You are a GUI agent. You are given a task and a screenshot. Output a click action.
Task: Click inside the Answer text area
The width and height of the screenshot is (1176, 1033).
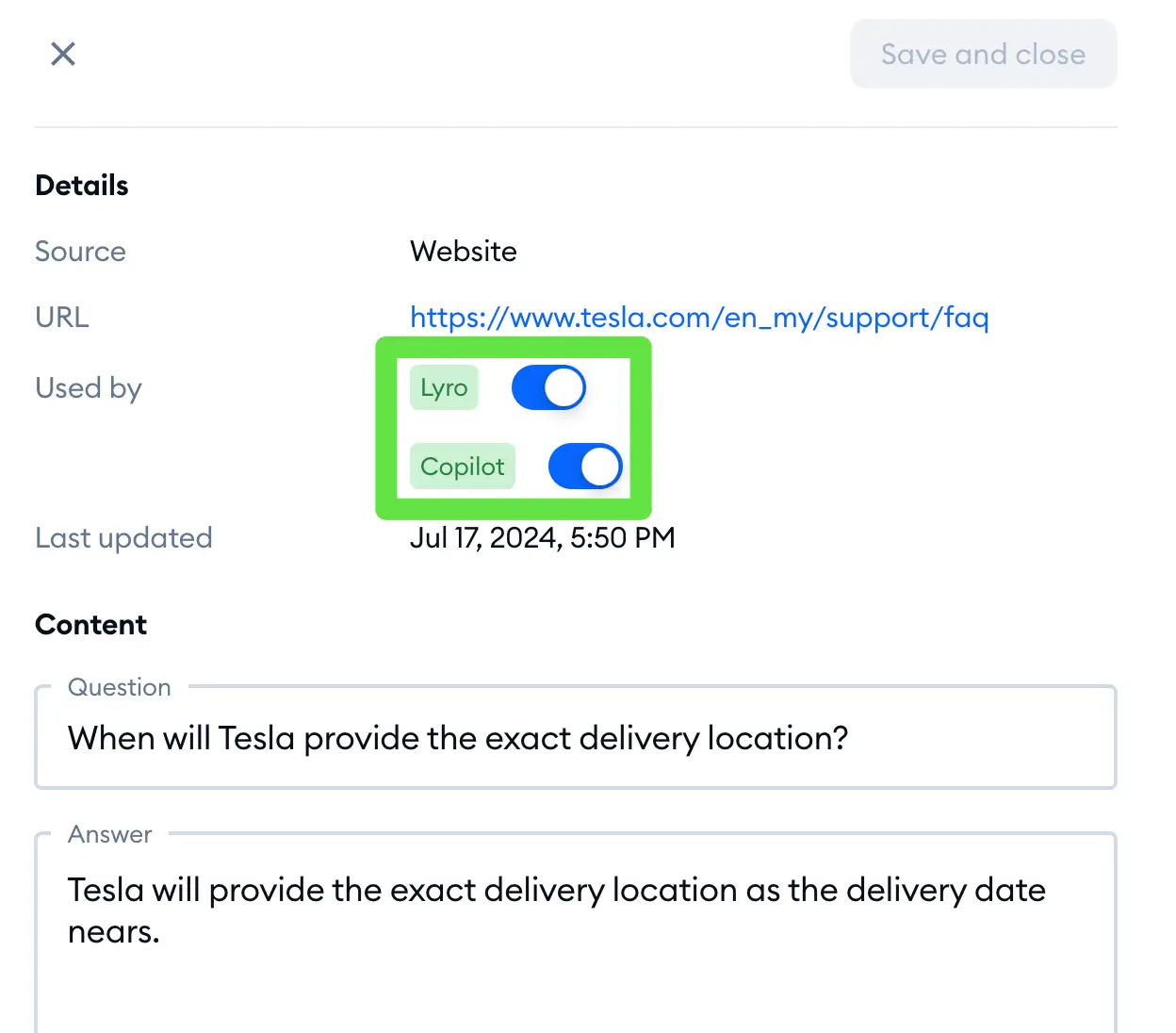[x=576, y=933]
